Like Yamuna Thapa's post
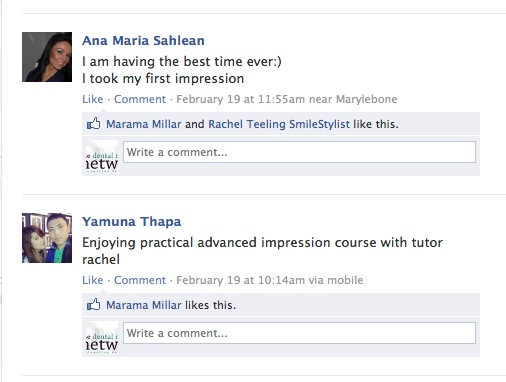506x382 pixels. coord(93,280)
